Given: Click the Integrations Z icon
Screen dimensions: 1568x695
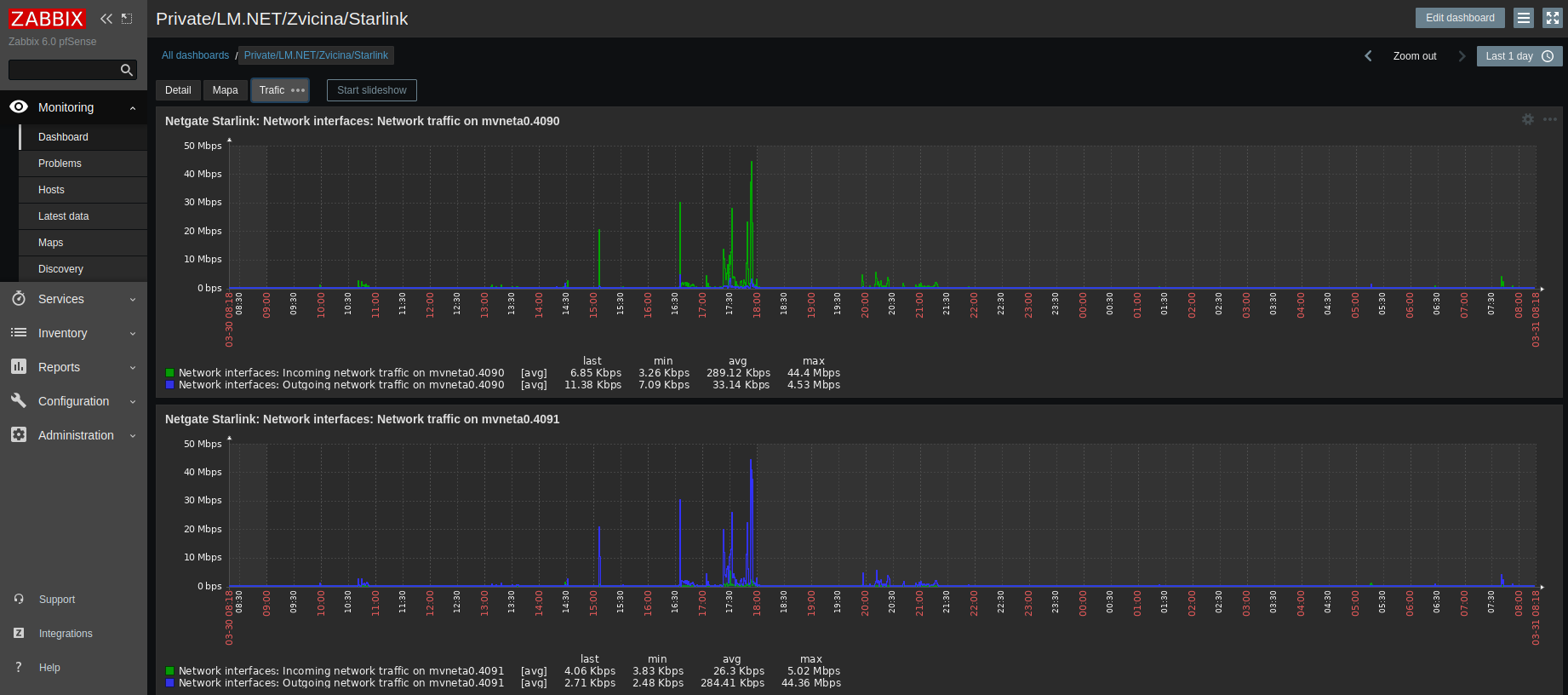Looking at the screenshot, I should [19, 633].
